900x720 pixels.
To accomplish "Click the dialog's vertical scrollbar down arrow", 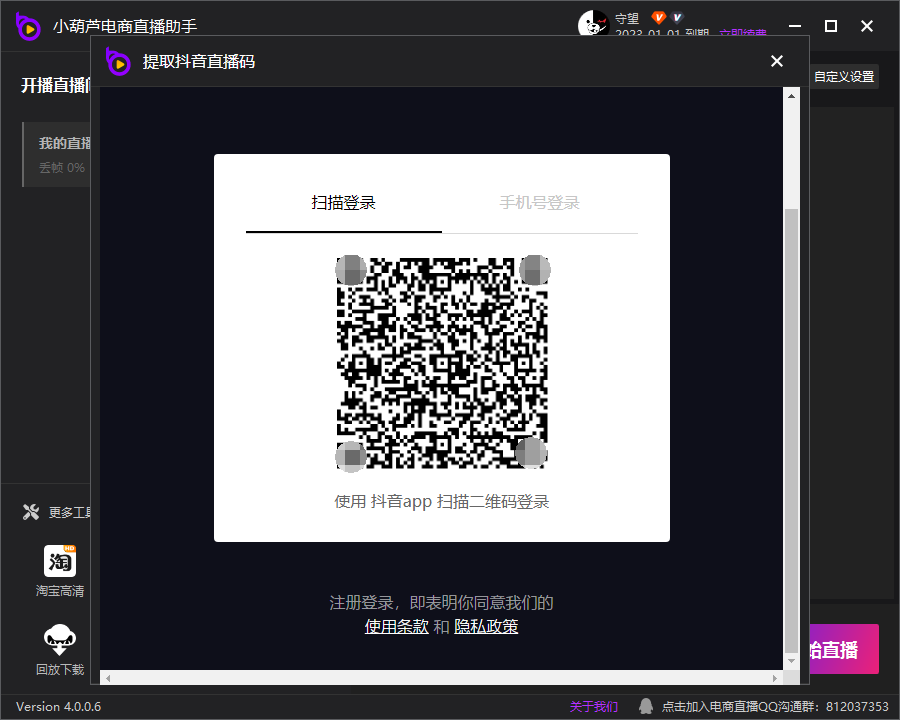I will click(x=791, y=661).
